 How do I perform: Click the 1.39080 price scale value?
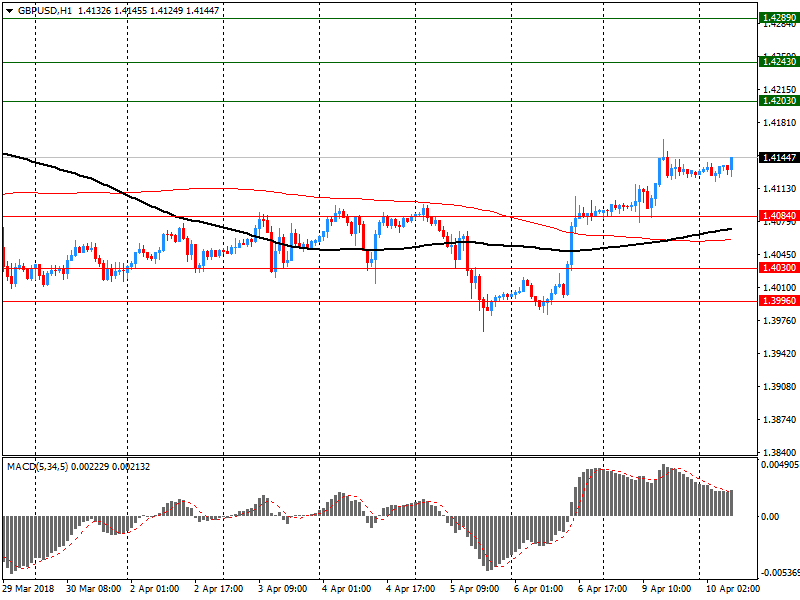(x=779, y=386)
